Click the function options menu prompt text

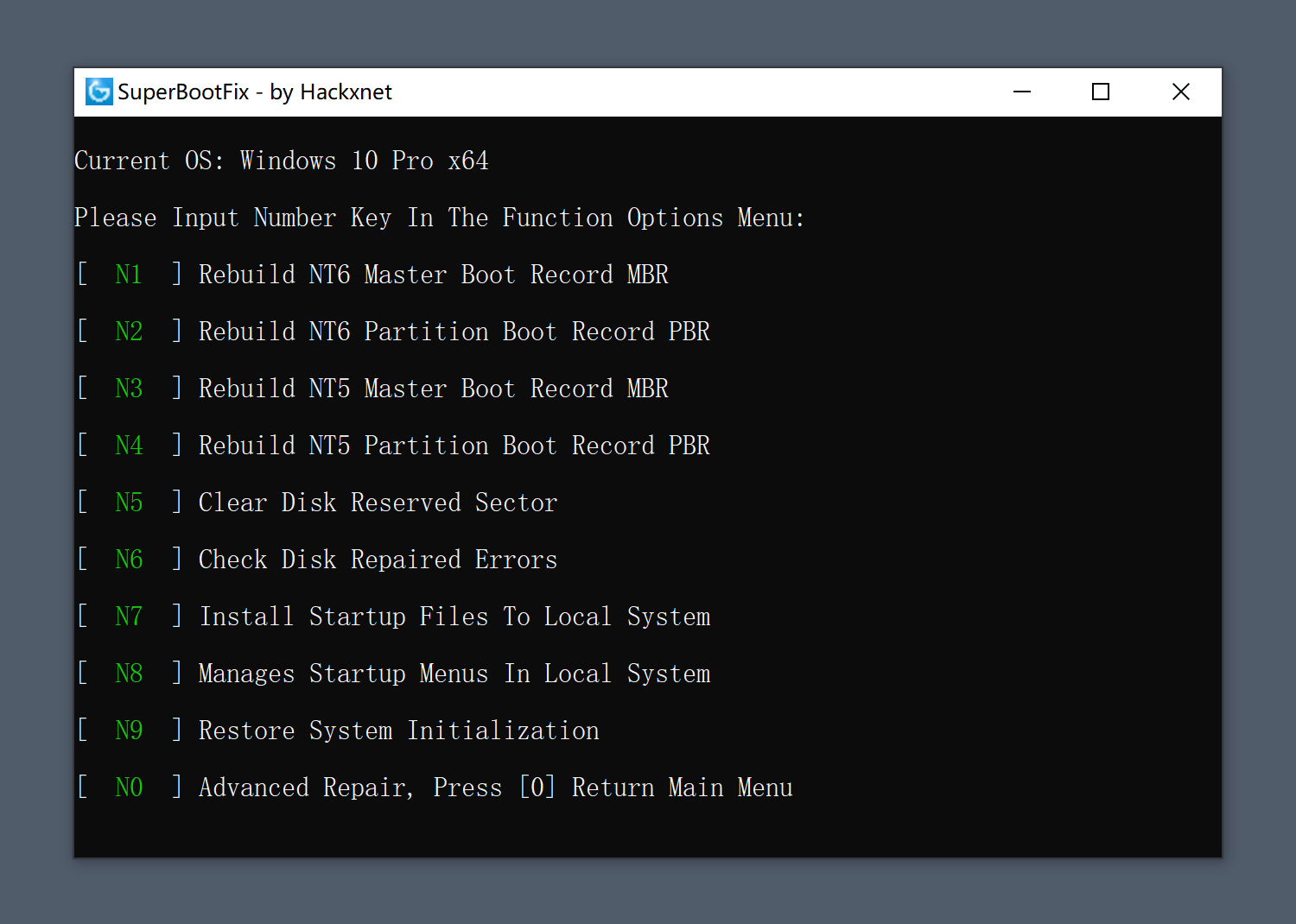pos(439,217)
